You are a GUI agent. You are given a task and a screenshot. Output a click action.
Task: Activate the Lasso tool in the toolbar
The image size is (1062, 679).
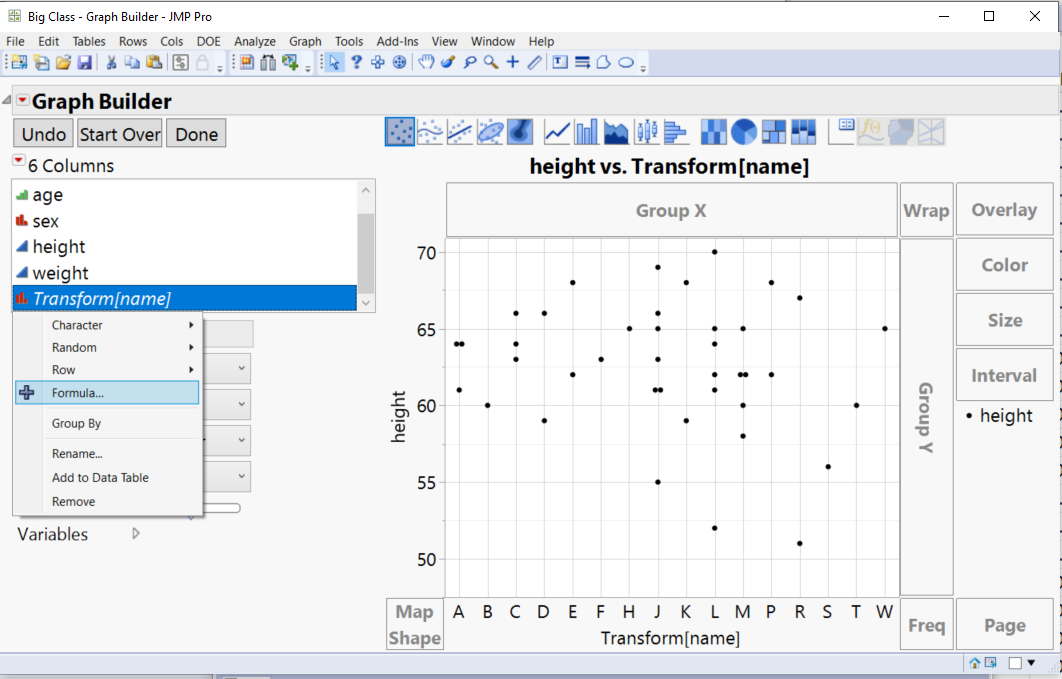point(470,62)
